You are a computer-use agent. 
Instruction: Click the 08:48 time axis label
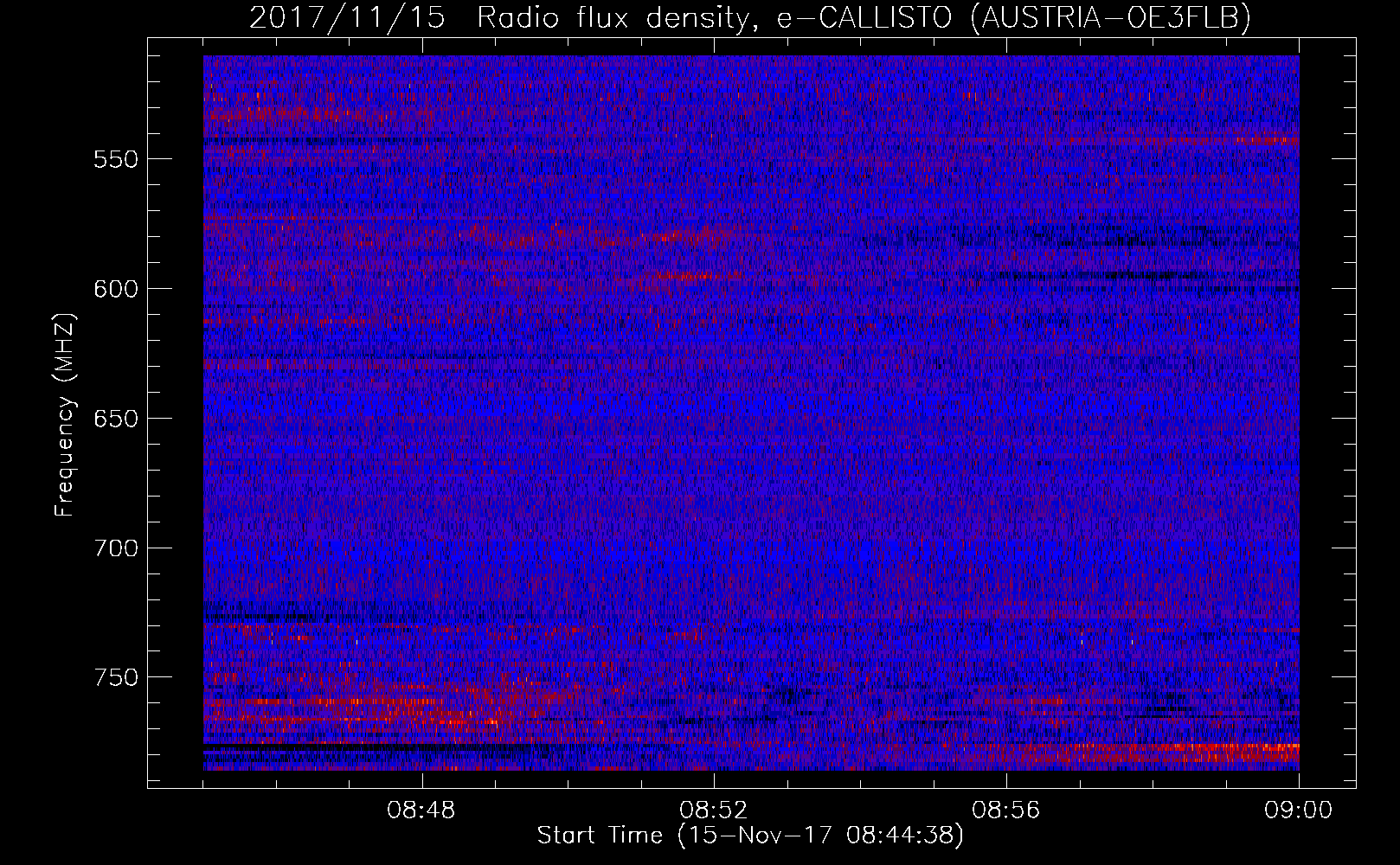coord(421,811)
